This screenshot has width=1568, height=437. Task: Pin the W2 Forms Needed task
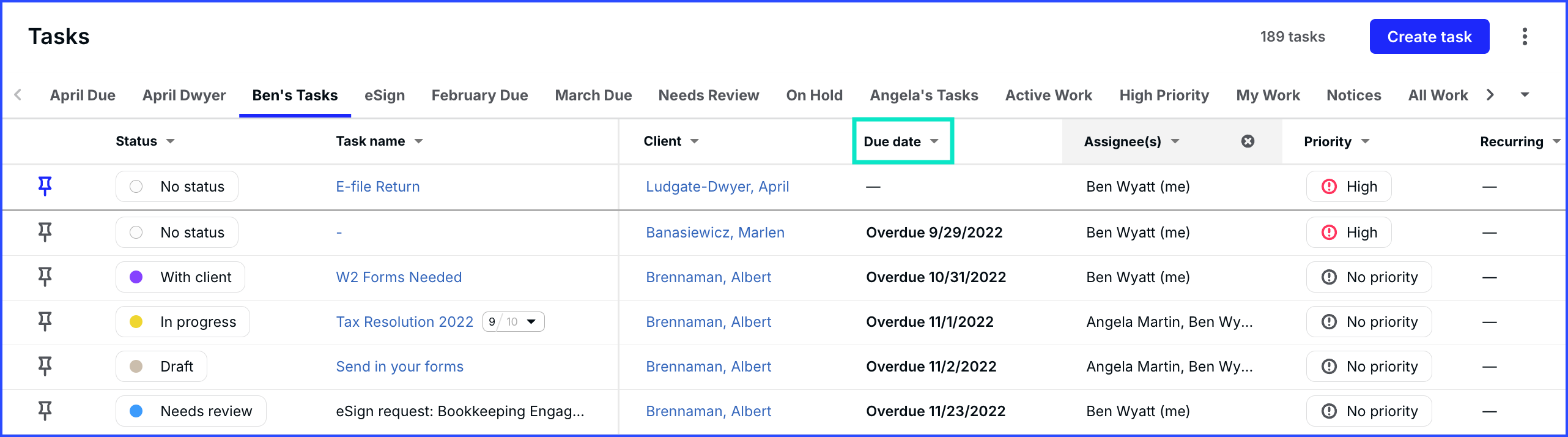[x=45, y=277]
